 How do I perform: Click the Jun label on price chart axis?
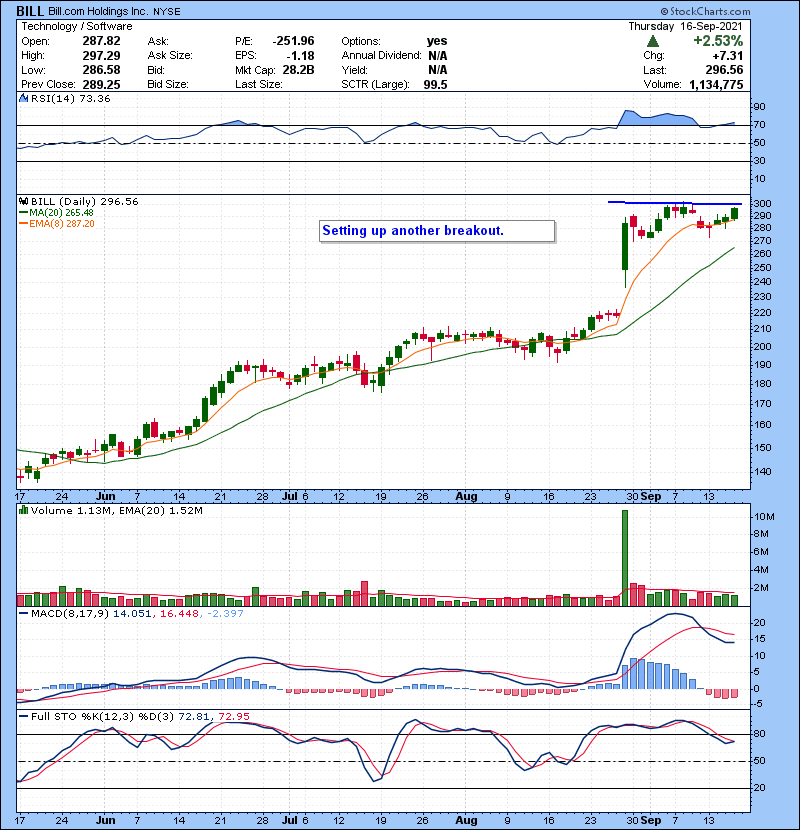106,497
